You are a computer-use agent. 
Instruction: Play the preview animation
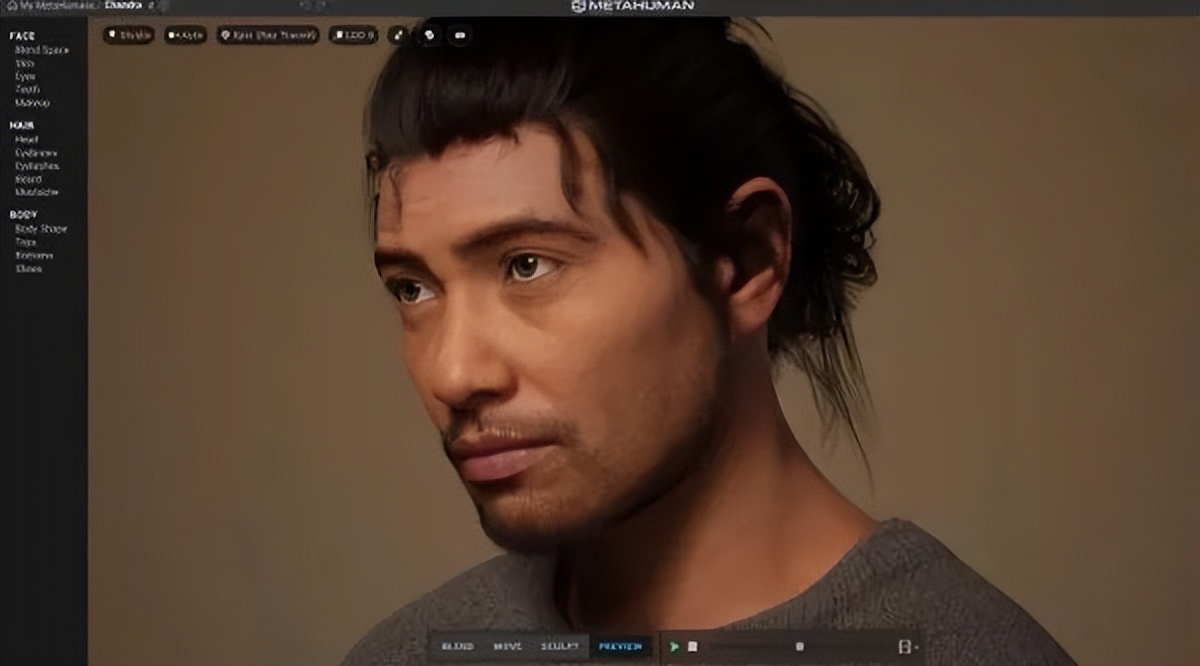click(x=675, y=647)
